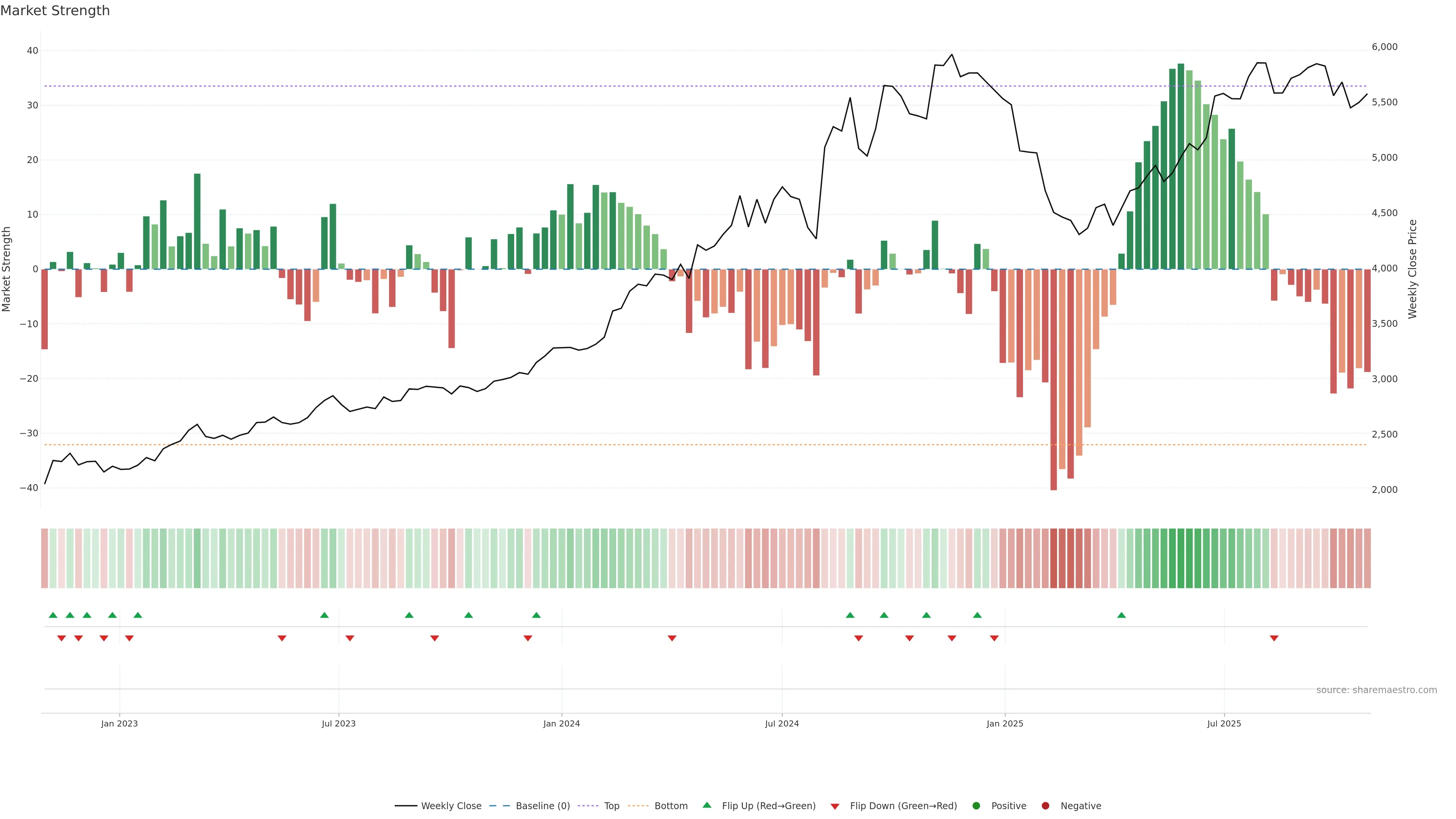Click the Jul 2025 x-axis label
Image resolution: width=1456 pixels, height=819 pixels.
coord(1224,723)
